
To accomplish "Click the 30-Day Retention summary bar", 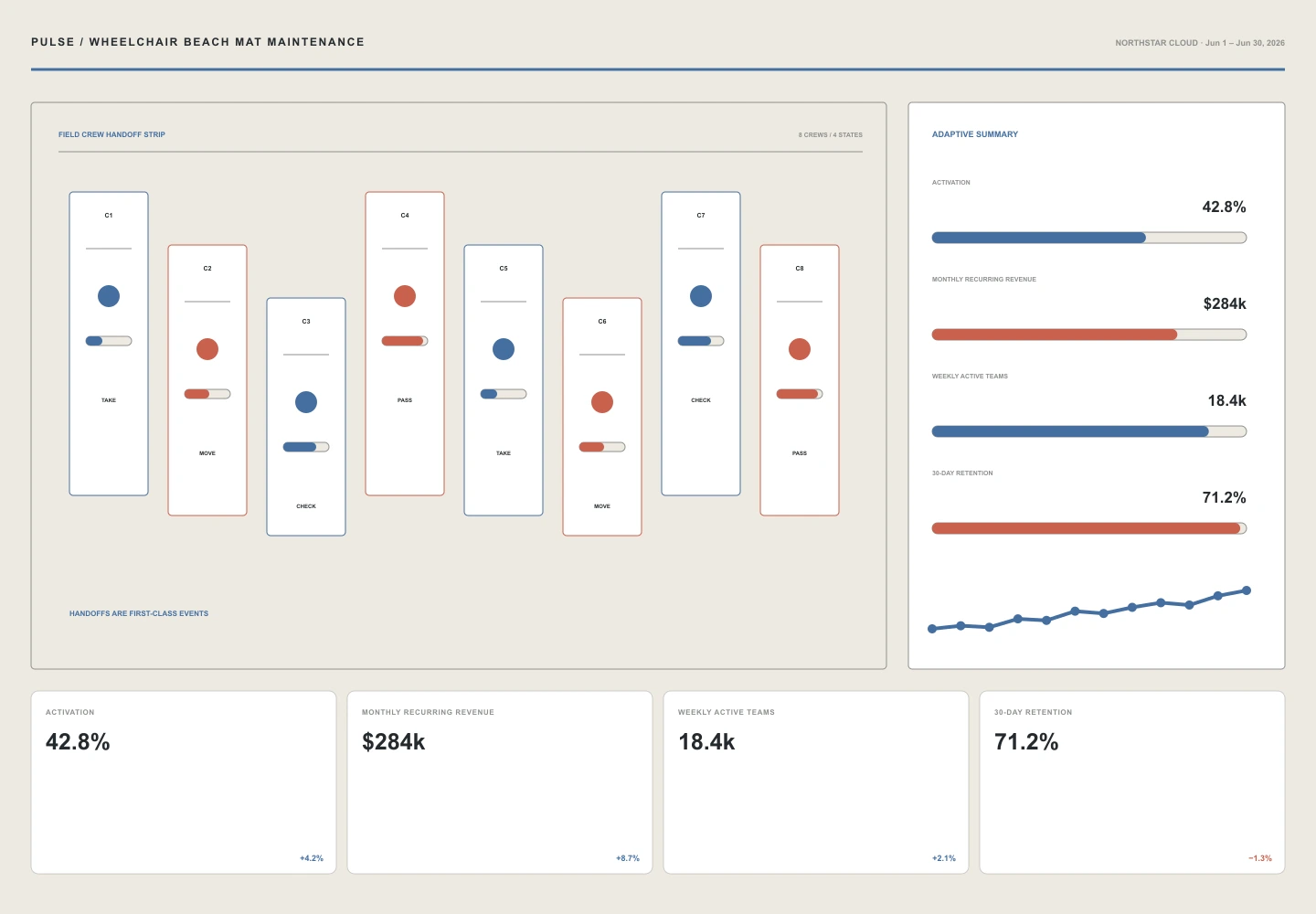I will click(x=1089, y=528).
